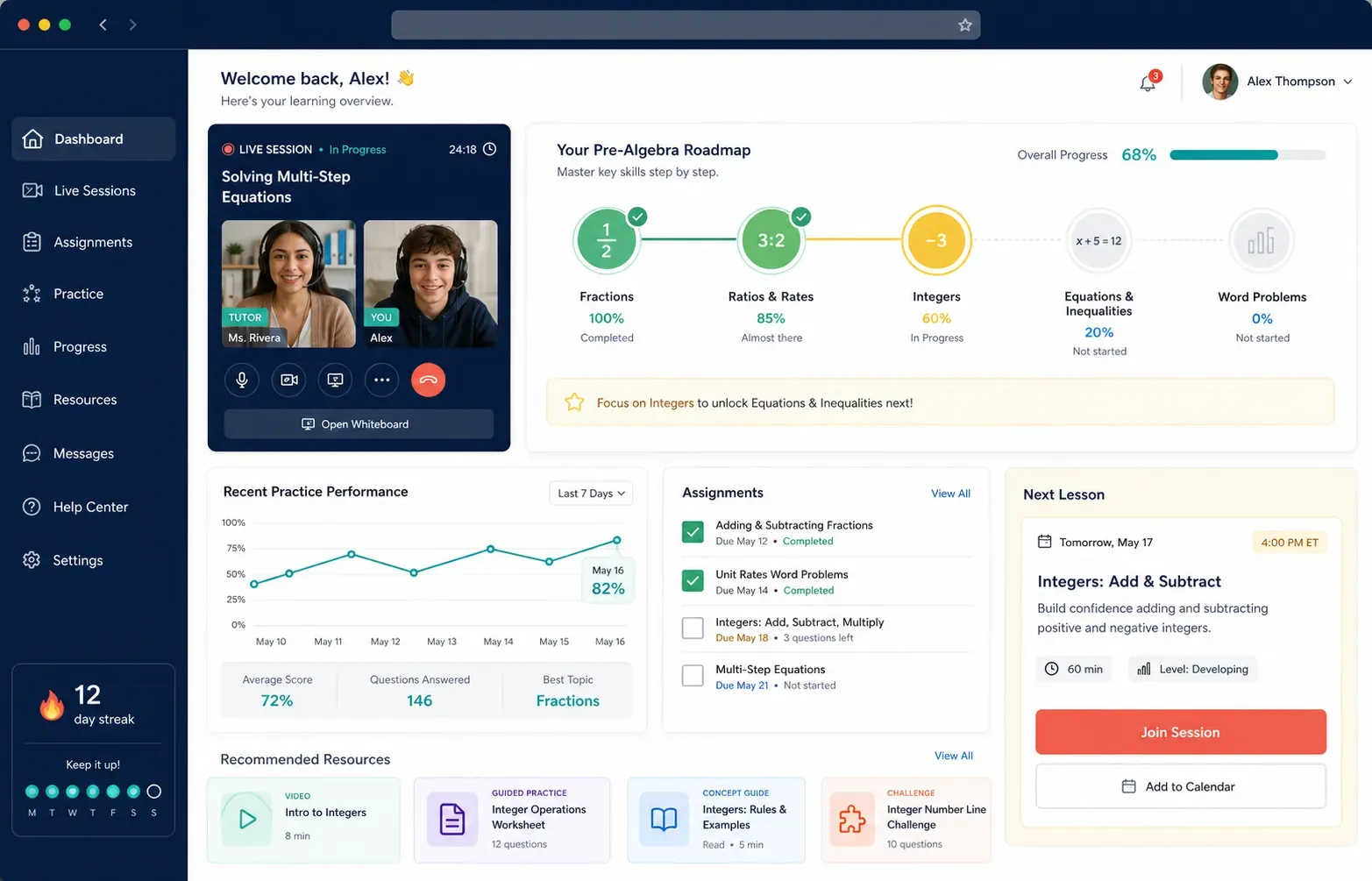Open the Alex Thompson account menu chevron
The image size is (1372, 881).
[x=1347, y=82]
